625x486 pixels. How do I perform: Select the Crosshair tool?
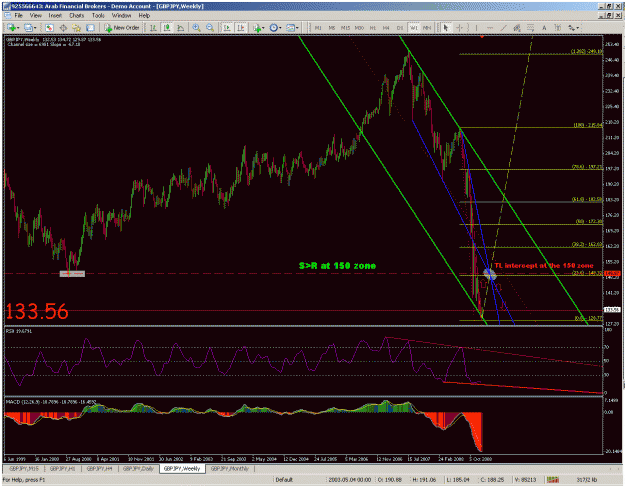(459, 28)
